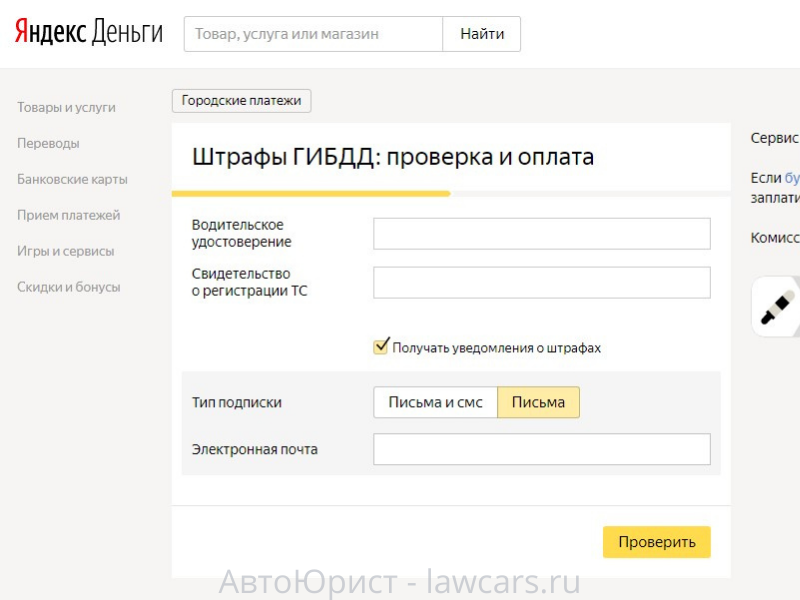Screen dimensions: 800x600
Task: Focus the Электронная почта input field
Action: [x=542, y=449]
